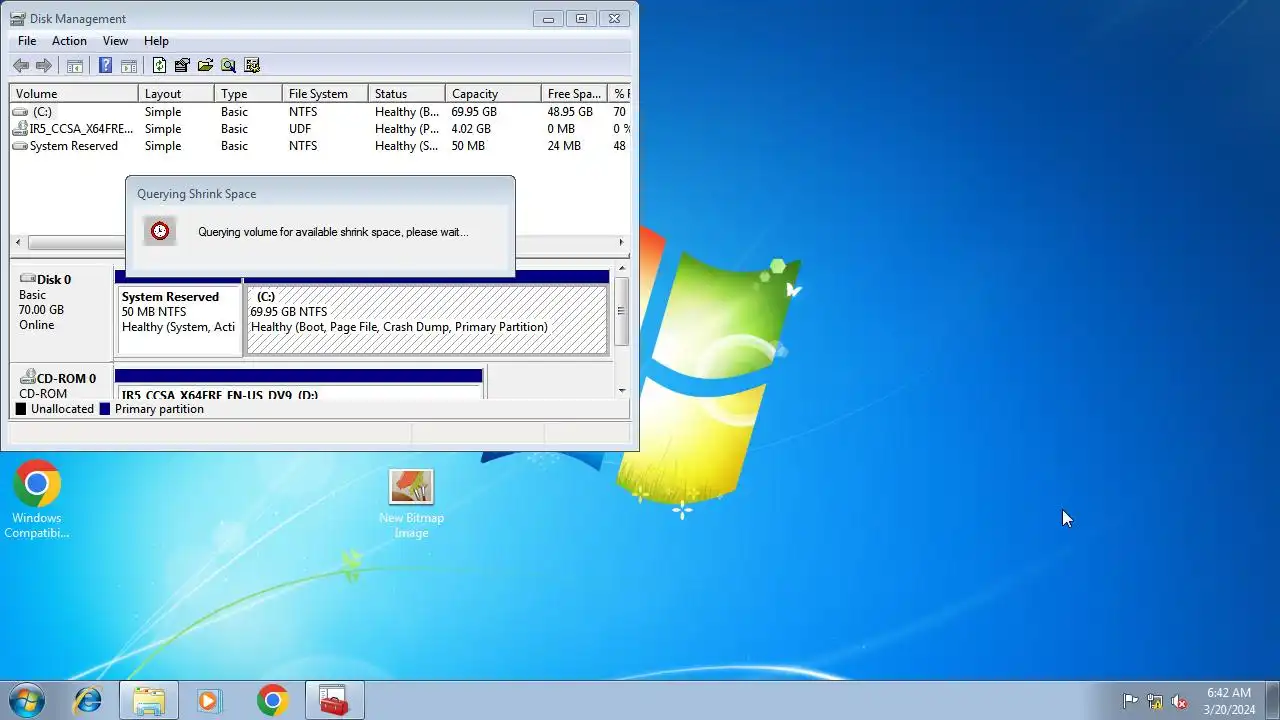Viewport: 1280px width, 720px height.
Task: Sort by the Layout column header
Action: pyautogui.click(x=176, y=94)
